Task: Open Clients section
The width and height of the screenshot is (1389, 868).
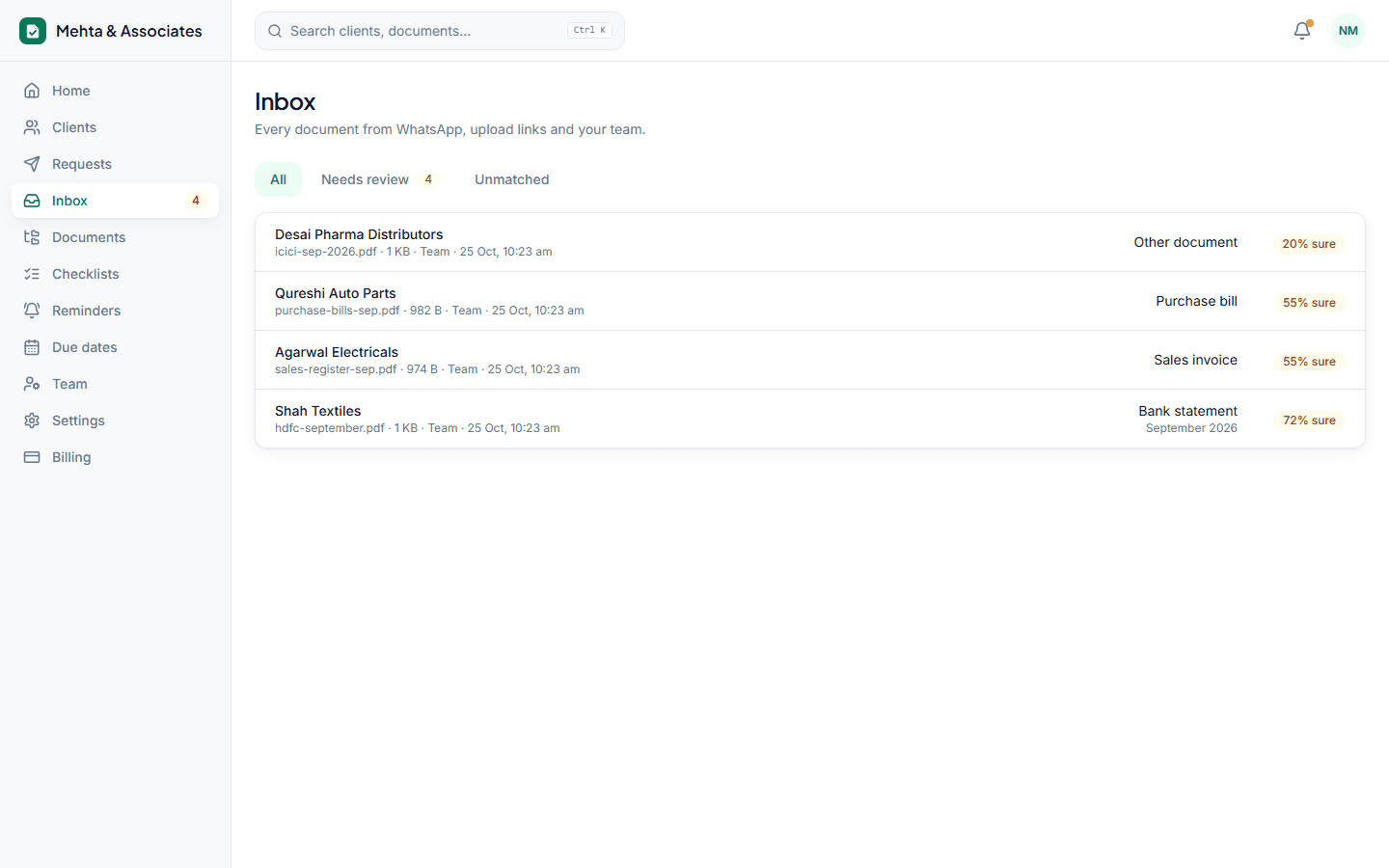Action: coord(116,127)
